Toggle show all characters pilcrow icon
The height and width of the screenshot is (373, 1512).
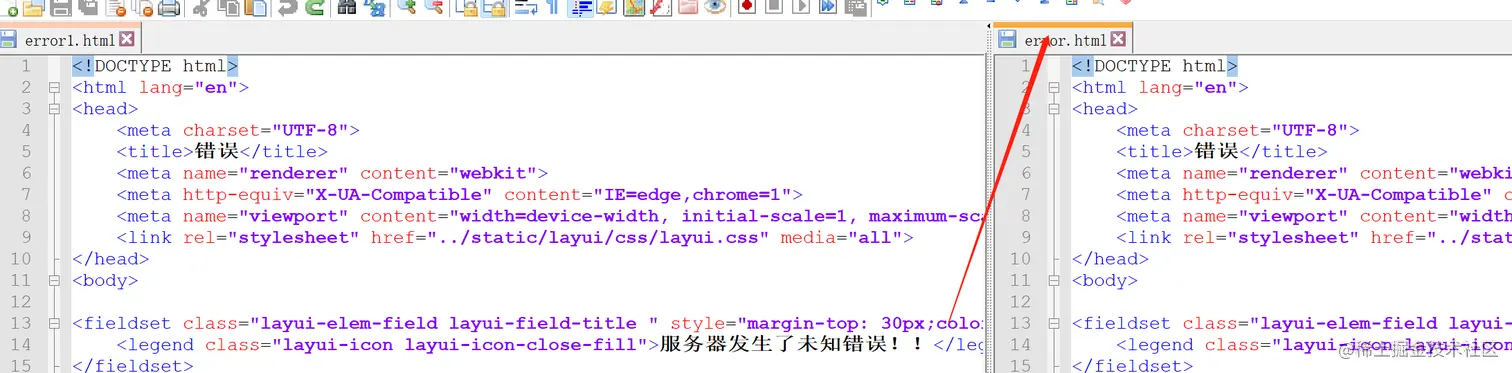(x=553, y=8)
